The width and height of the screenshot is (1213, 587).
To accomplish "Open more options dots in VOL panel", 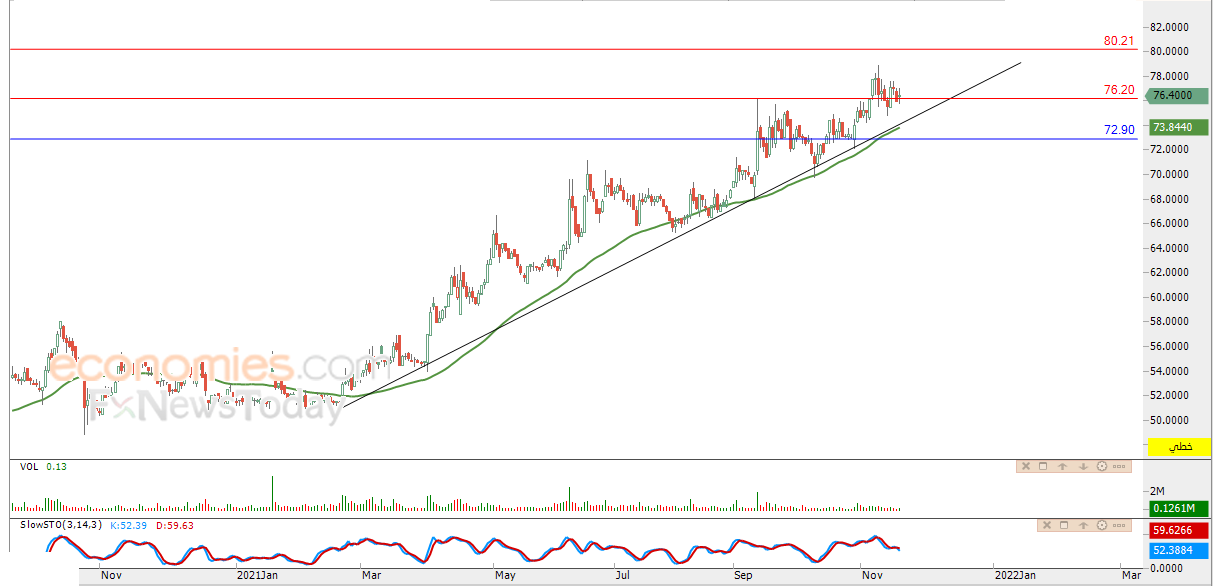I will pyautogui.click(x=1119, y=466).
